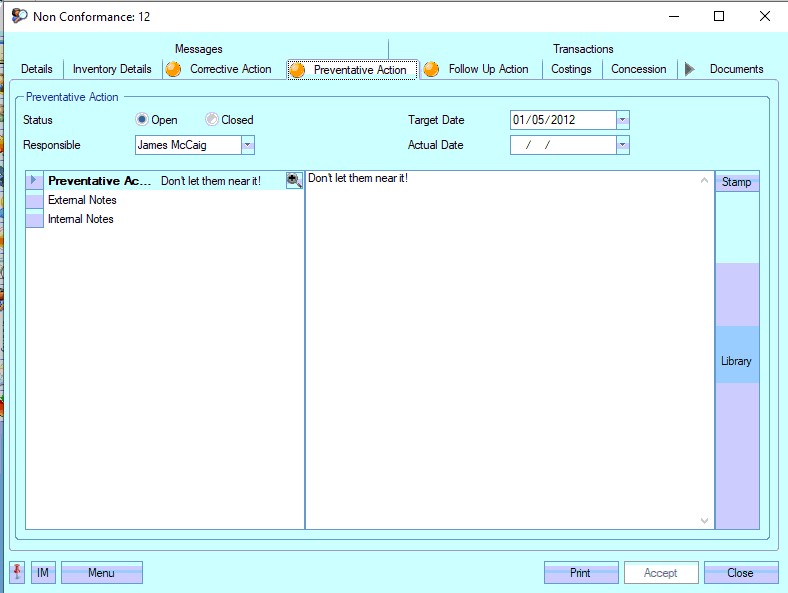Click the arrow icon beside Documents tab
Screen dimensions: 788x593
pyautogui.click(x=689, y=69)
